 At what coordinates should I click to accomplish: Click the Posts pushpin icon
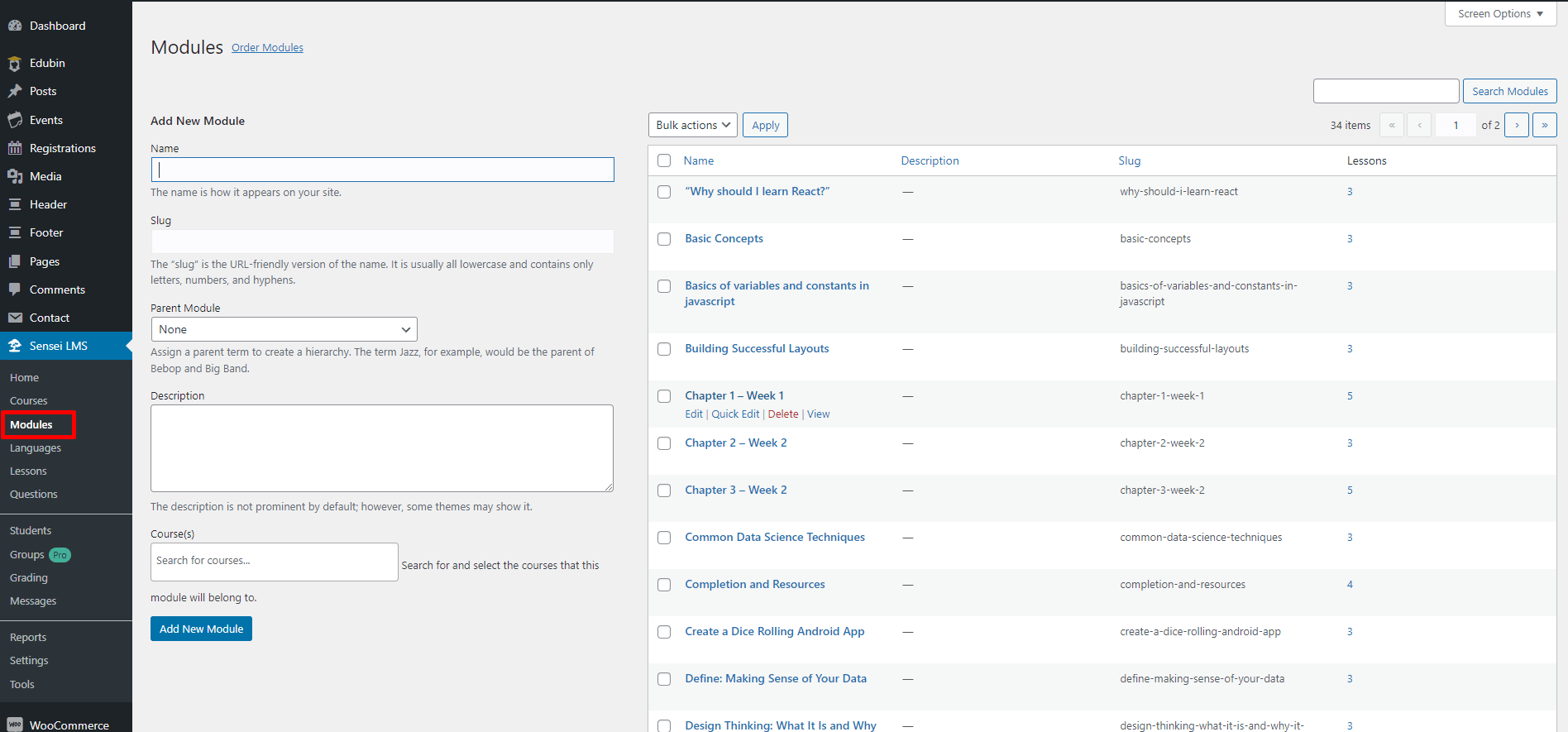[x=15, y=91]
